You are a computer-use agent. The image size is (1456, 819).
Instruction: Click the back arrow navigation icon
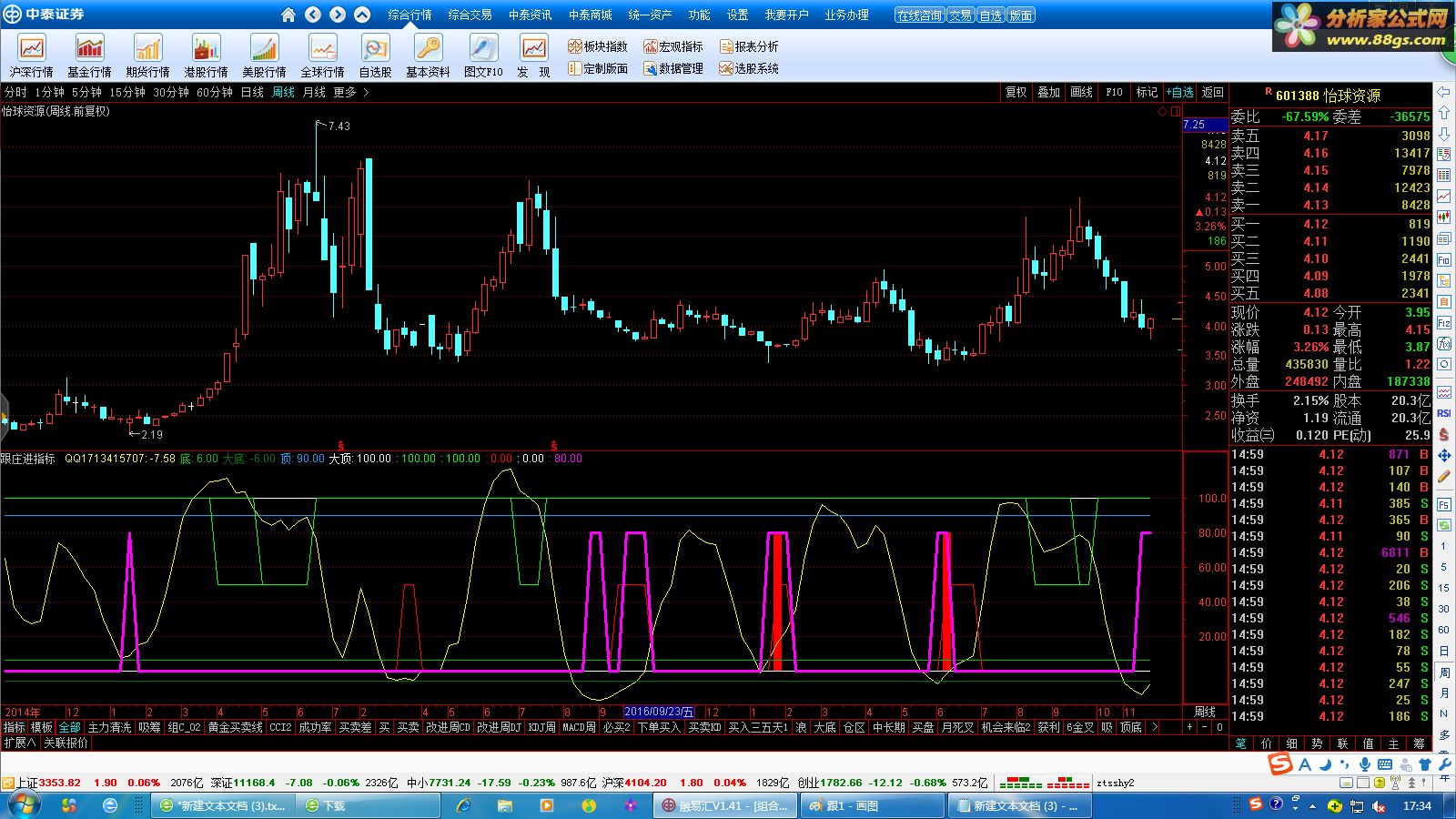tap(313, 15)
